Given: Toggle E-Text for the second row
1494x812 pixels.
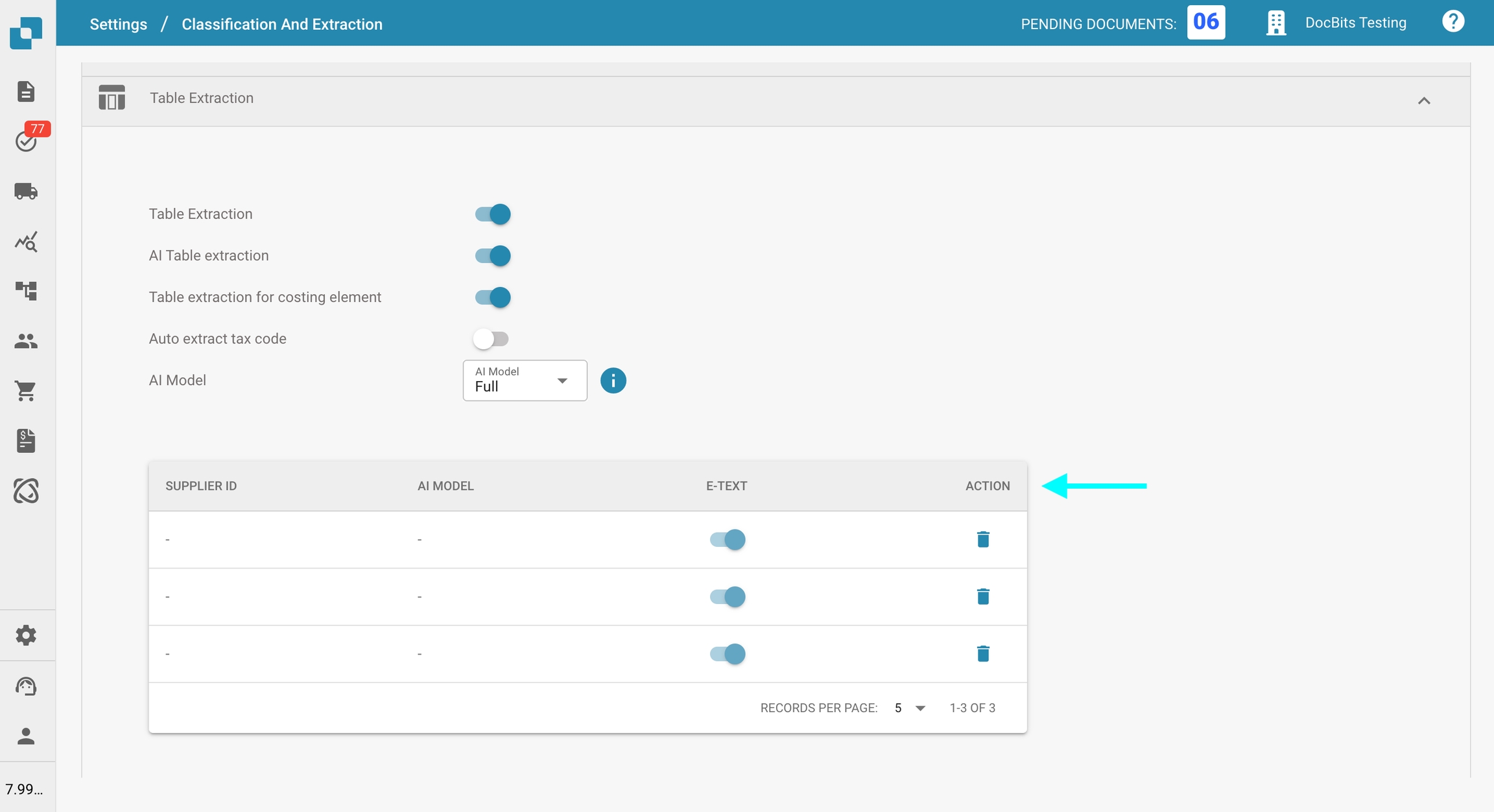Looking at the screenshot, I should click(x=727, y=596).
